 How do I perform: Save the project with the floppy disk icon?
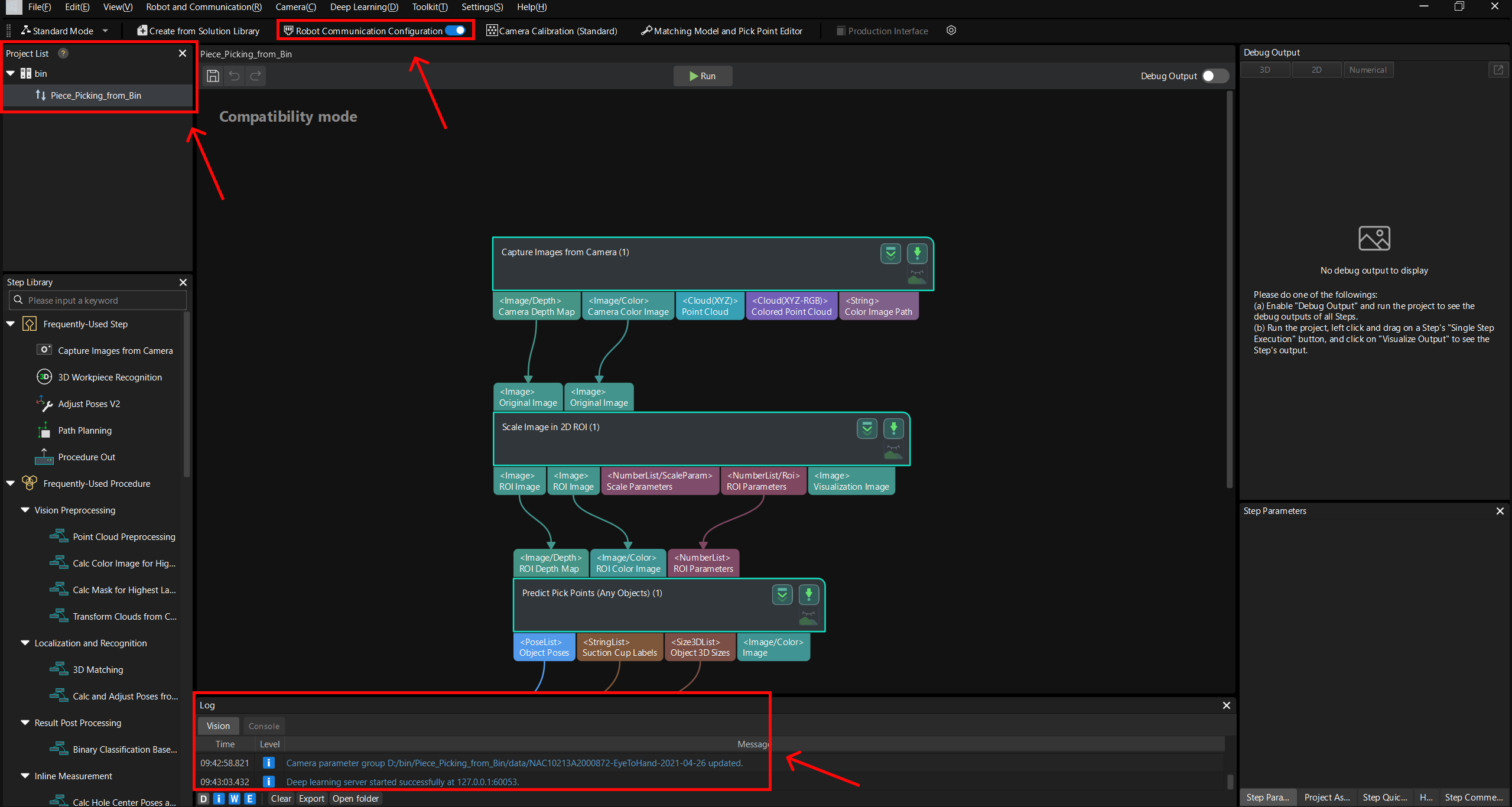[213, 76]
